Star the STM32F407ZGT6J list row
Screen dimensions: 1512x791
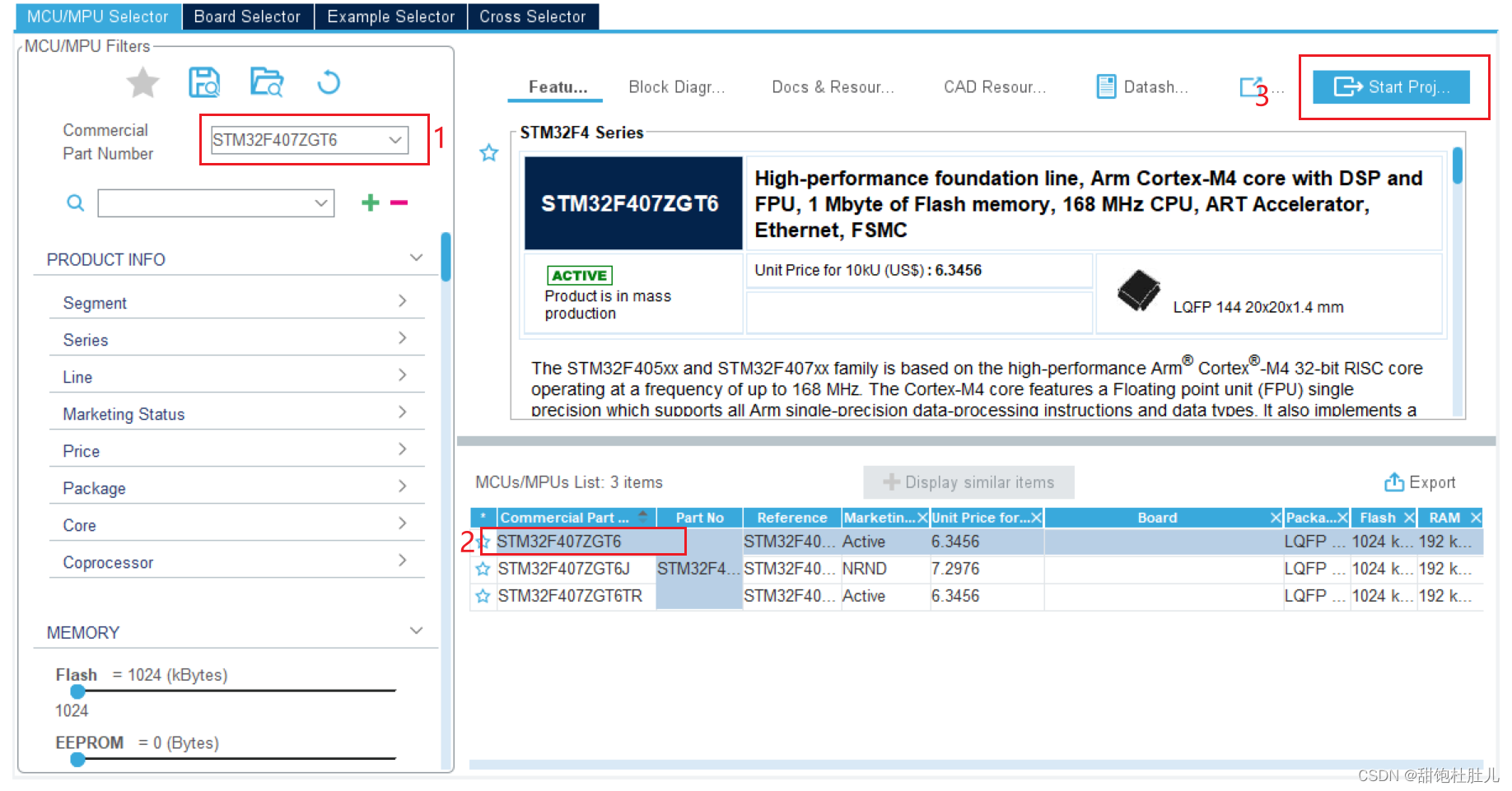click(x=483, y=569)
